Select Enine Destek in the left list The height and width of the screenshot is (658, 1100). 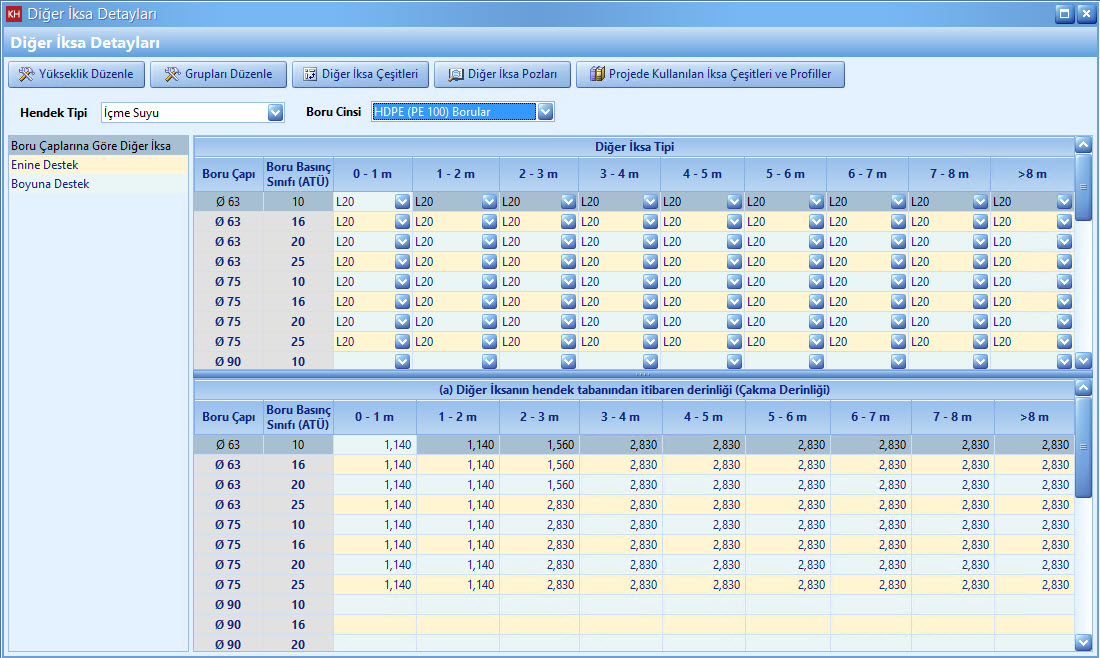(x=45, y=165)
